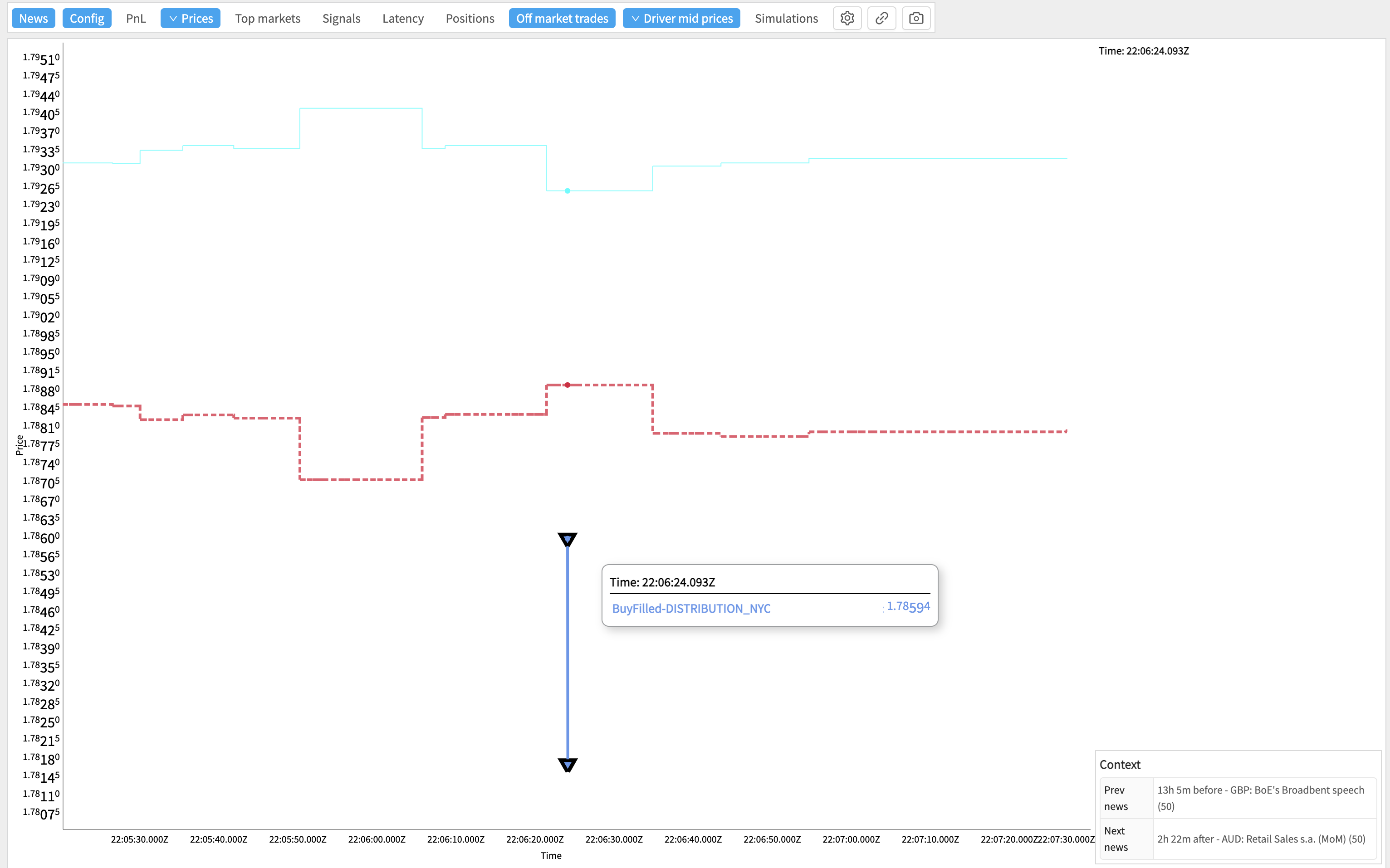This screenshot has height=868, width=1390.
Task: Click the 22:07:10.000Z time axis label
Action: click(x=930, y=839)
